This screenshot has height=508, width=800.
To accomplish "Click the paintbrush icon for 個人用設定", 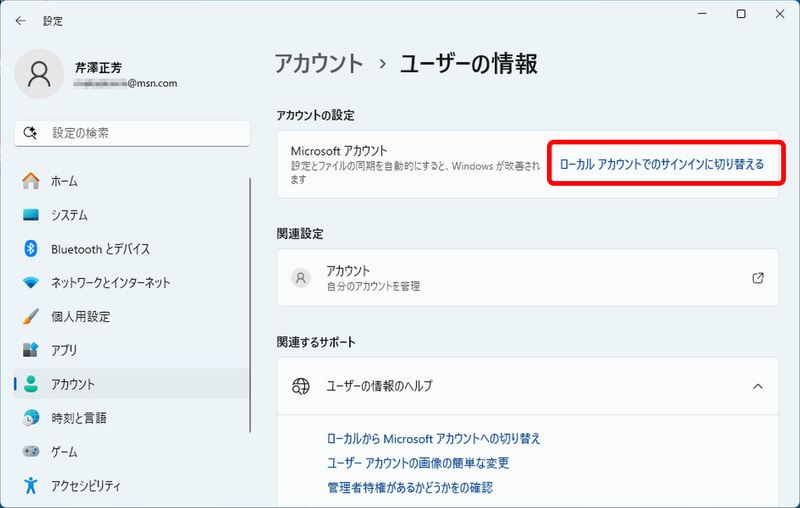I will [31, 316].
